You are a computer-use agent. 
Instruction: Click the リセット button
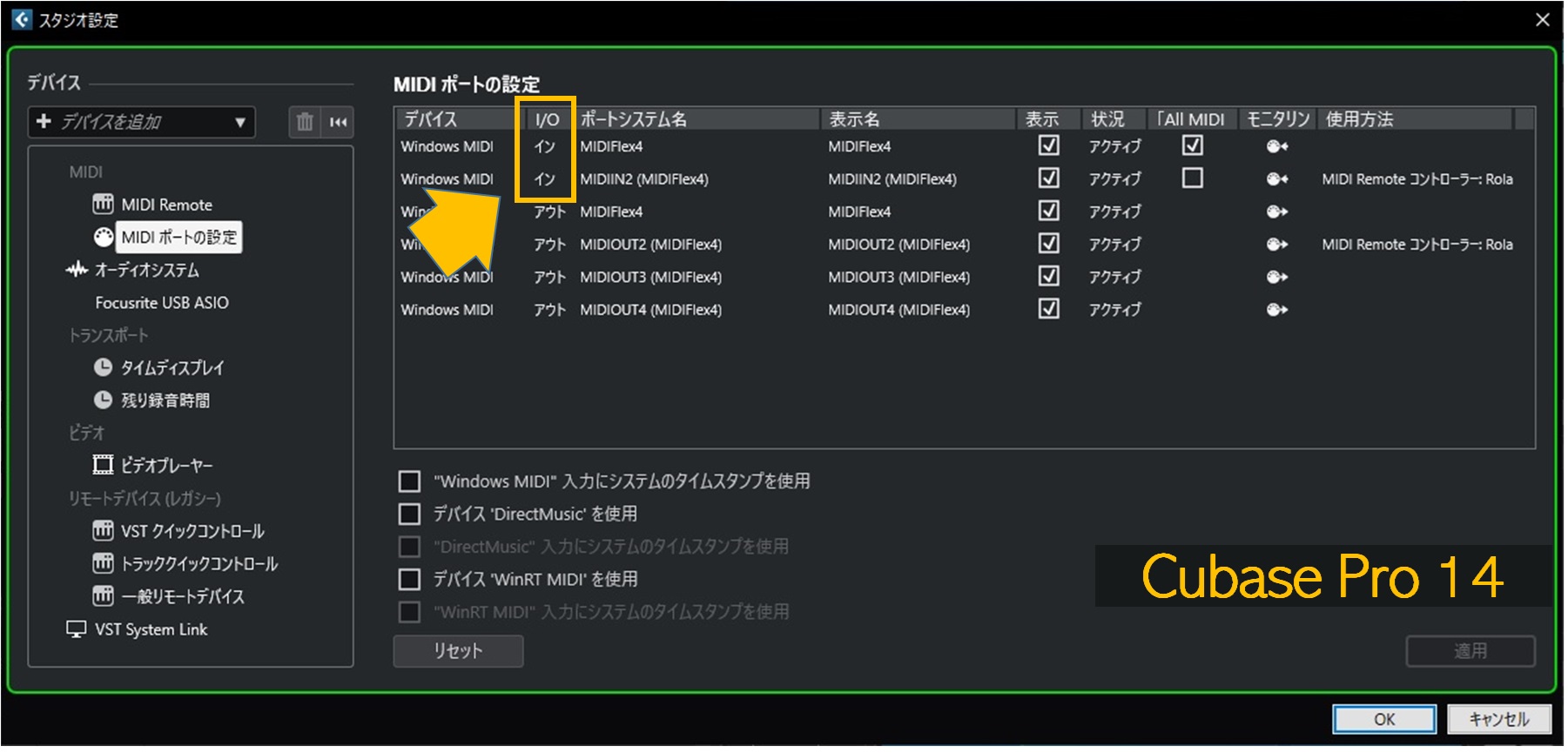point(458,651)
